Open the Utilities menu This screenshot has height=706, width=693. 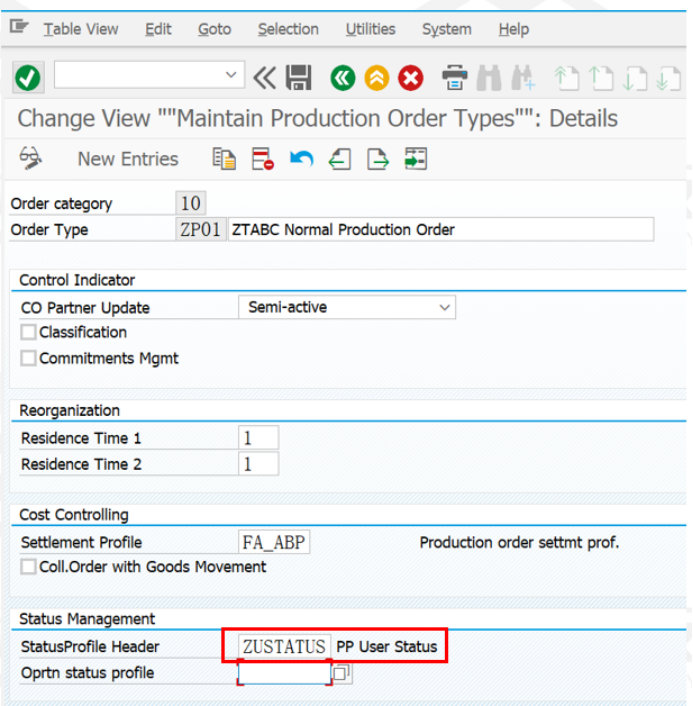coord(371,29)
